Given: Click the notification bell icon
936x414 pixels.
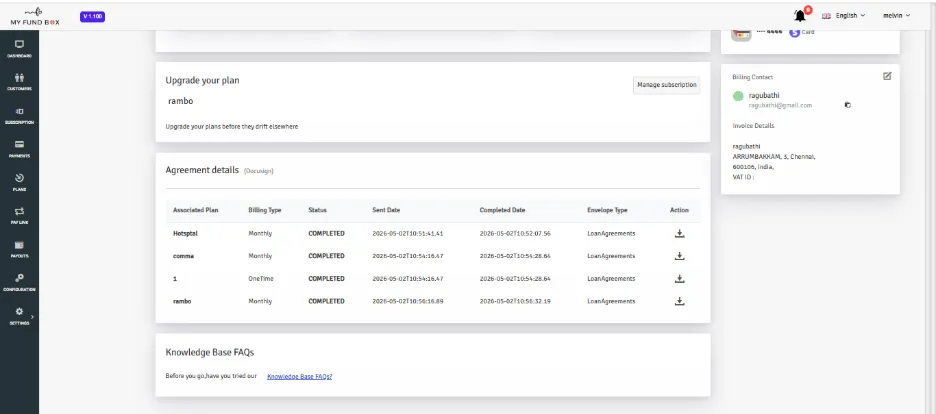Looking at the screenshot, I should 800,15.
